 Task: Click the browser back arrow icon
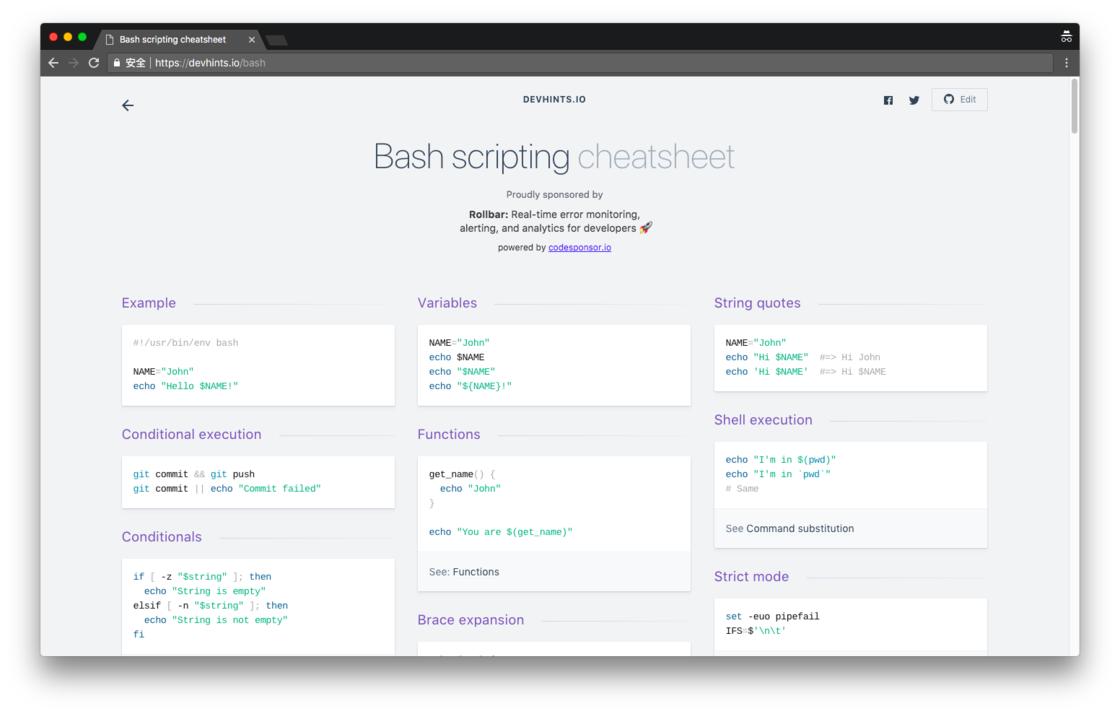[x=54, y=63]
